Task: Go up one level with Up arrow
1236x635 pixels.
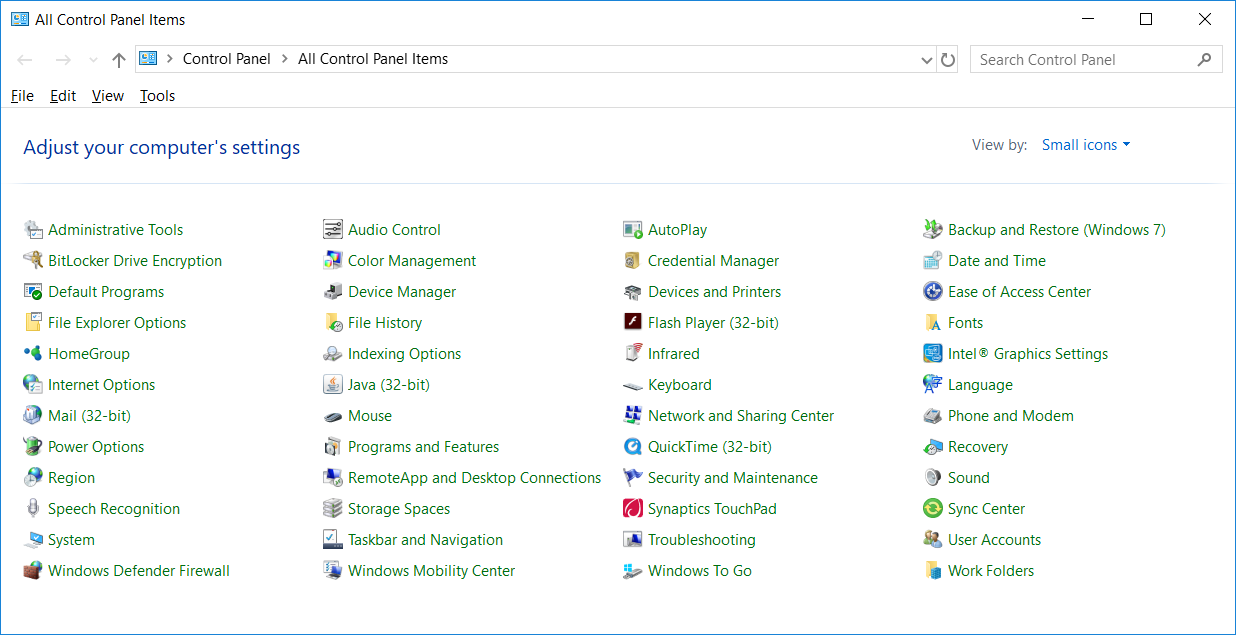Action: click(x=119, y=60)
